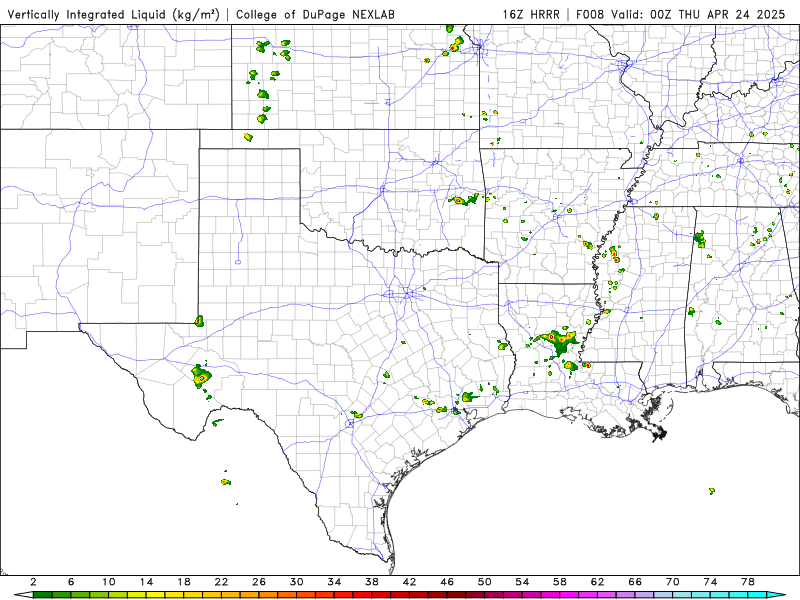Click the color scale label '74'
This screenshot has width=800, height=600.
point(711,582)
